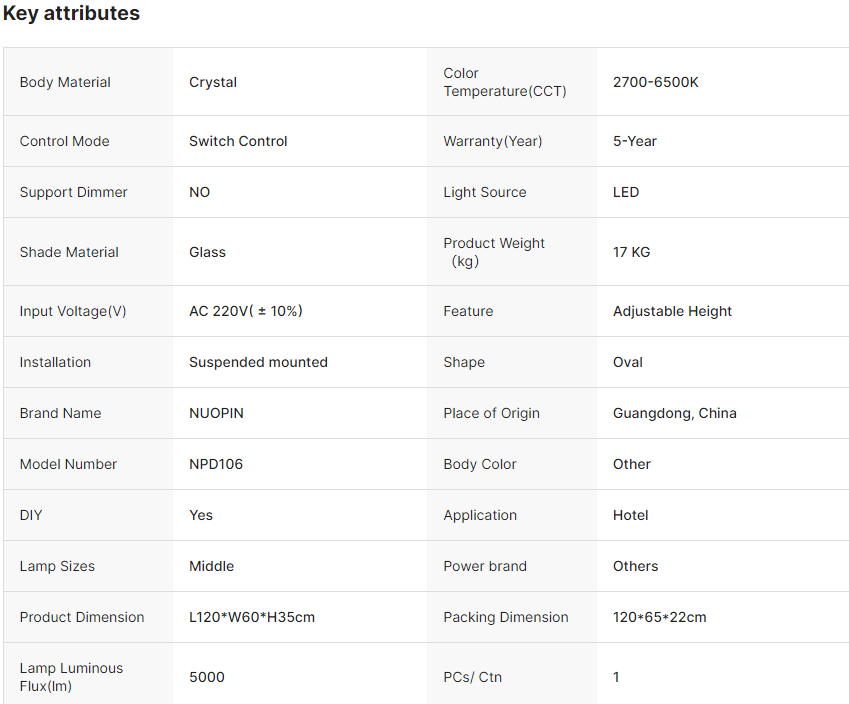
Task: Select the Guangdong, China origin value
Action: coord(674,413)
